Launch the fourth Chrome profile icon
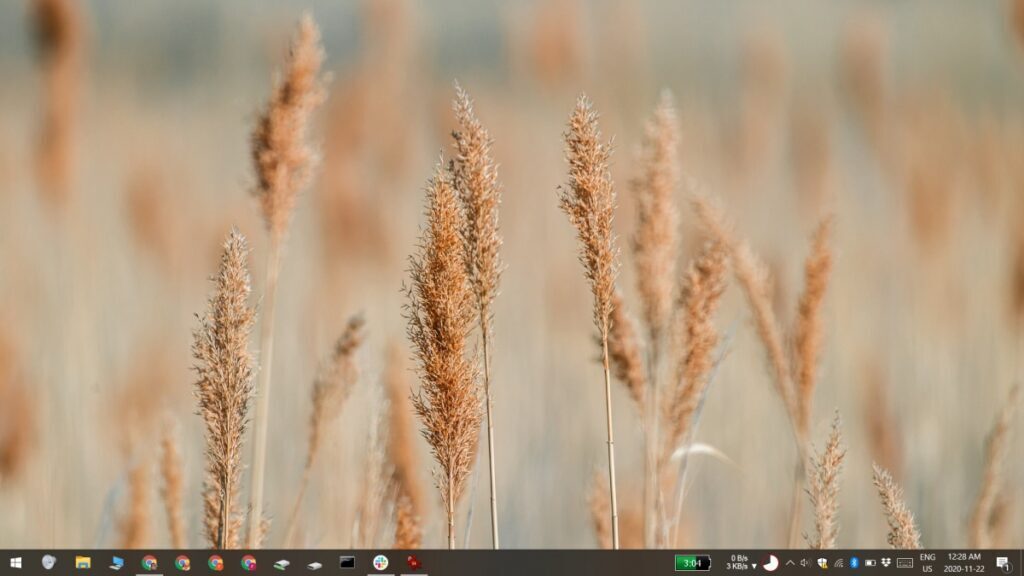This screenshot has height=576, width=1024. (247, 563)
